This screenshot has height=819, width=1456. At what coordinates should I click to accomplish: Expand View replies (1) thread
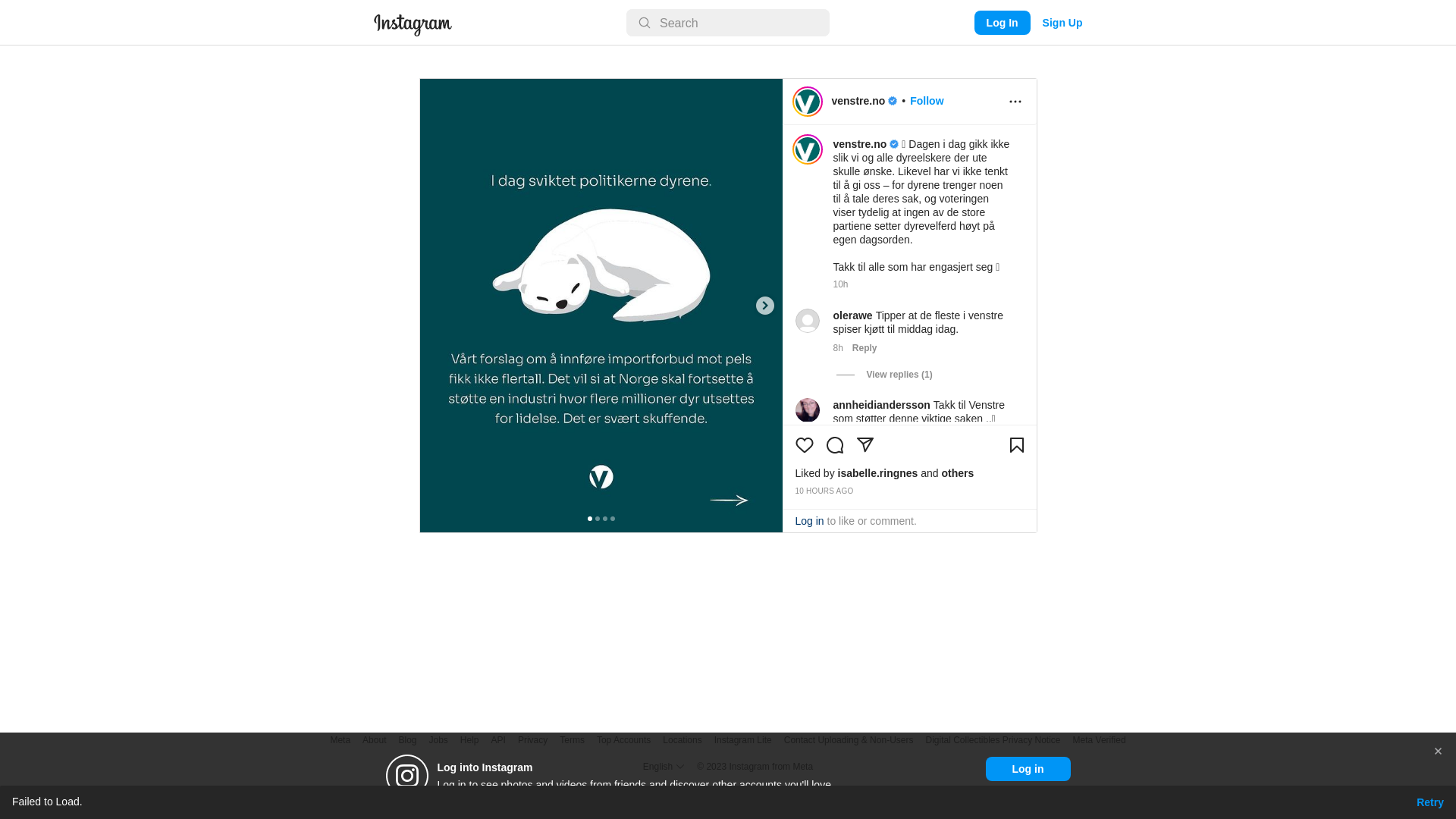tap(899, 375)
